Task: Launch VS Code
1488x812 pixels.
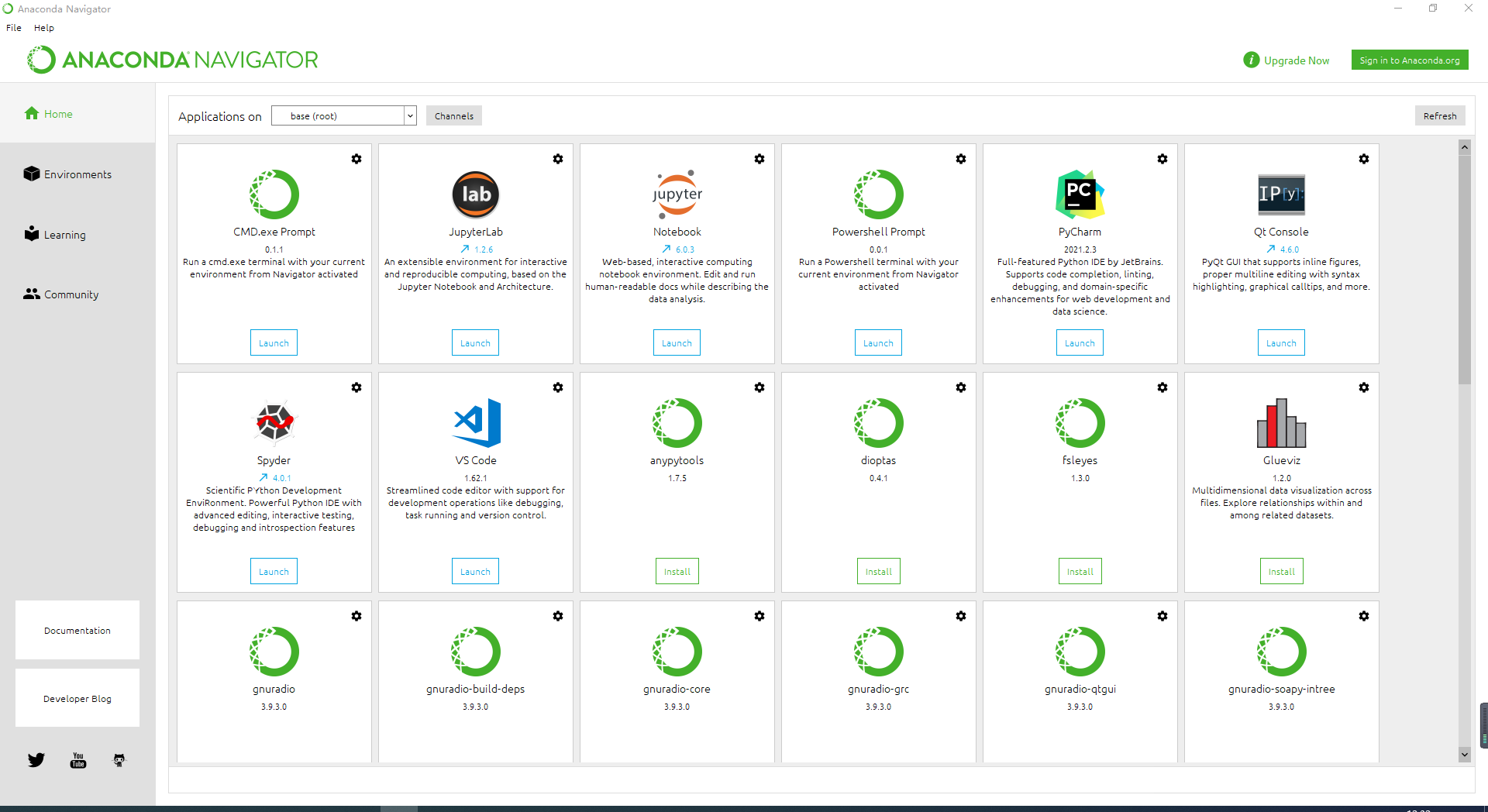Action: tap(475, 572)
